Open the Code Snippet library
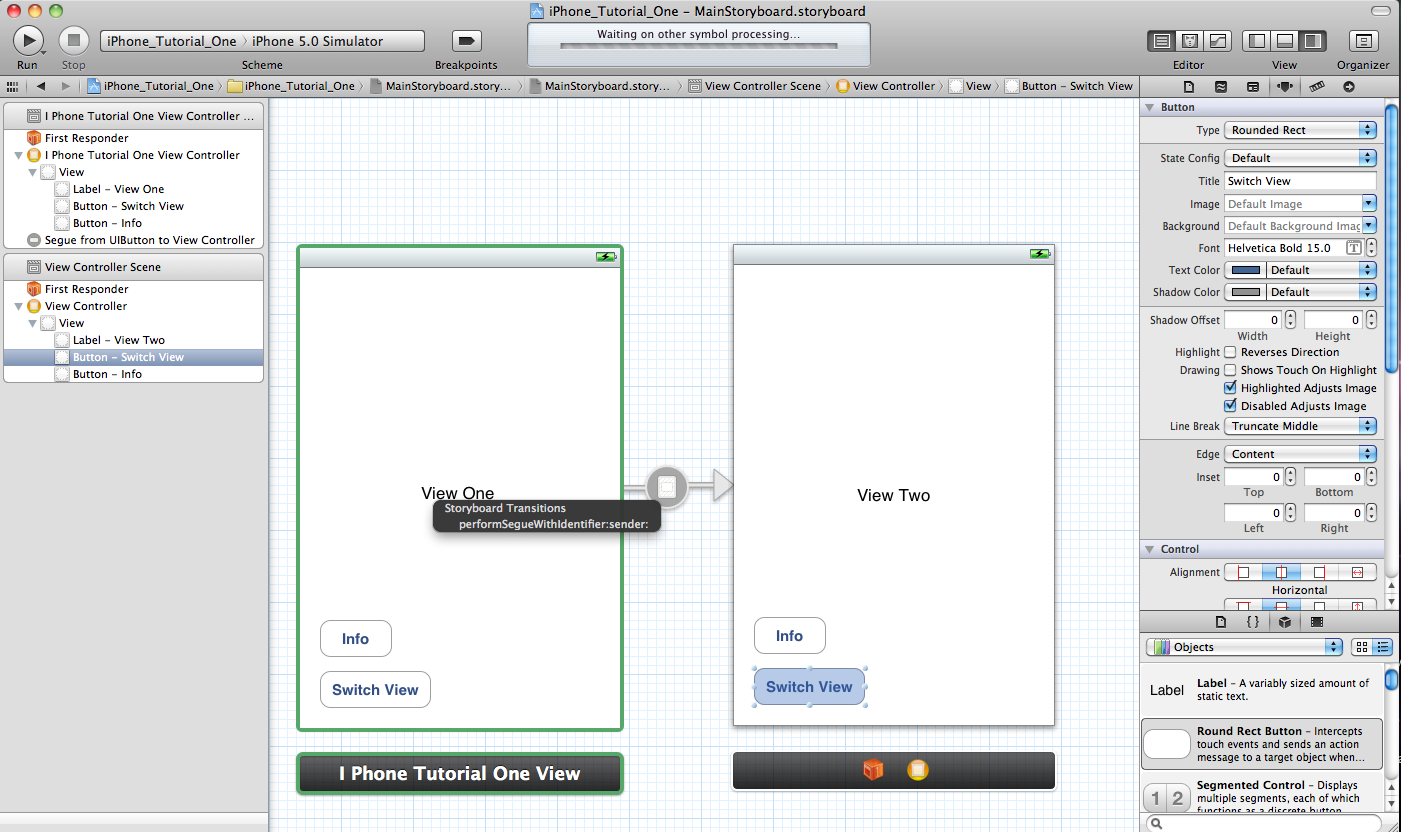The width and height of the screenshot is (1401, 832). point(1253,621)
